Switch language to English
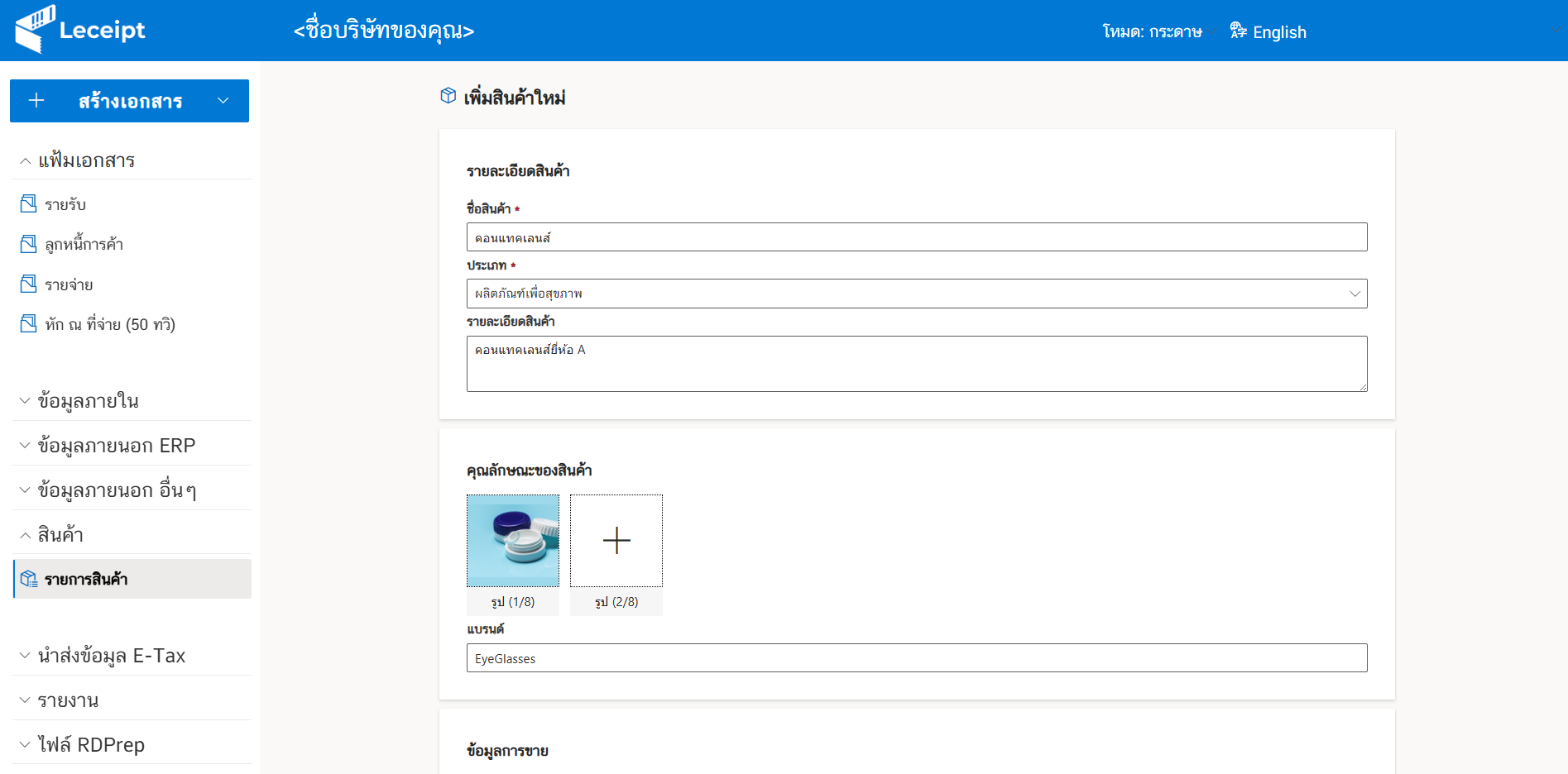This screenshot has height=774, width=1568. pyautogui.click(x=1279, y=32)
